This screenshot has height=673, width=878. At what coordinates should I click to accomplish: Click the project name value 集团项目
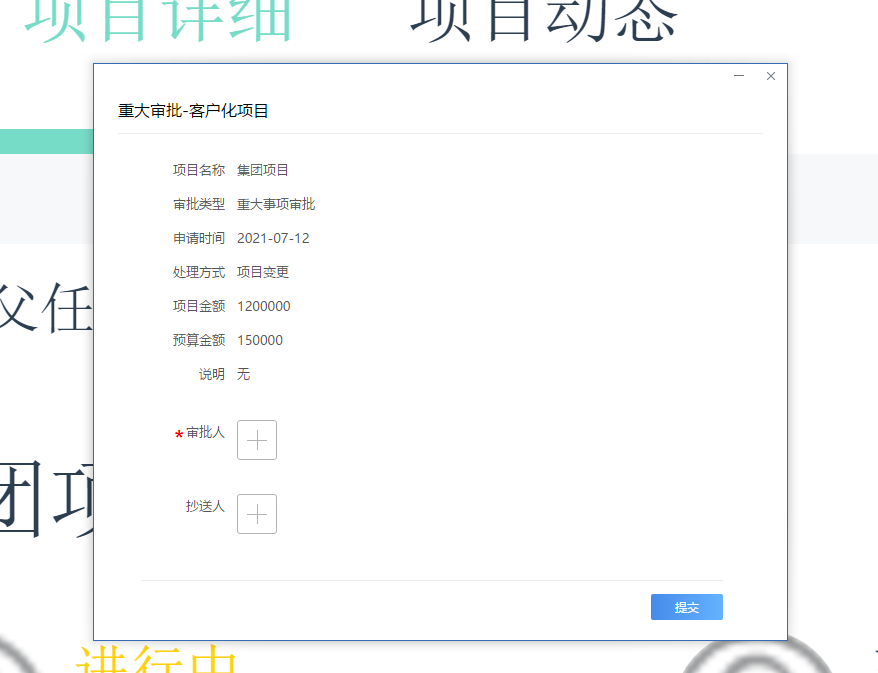tap(263, 170)
